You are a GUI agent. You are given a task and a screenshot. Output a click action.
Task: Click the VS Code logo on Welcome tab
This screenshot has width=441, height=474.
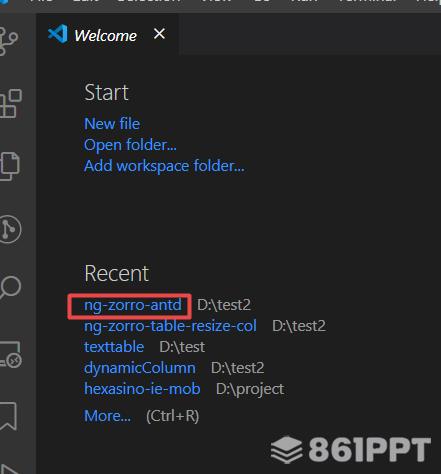point(58,34)
